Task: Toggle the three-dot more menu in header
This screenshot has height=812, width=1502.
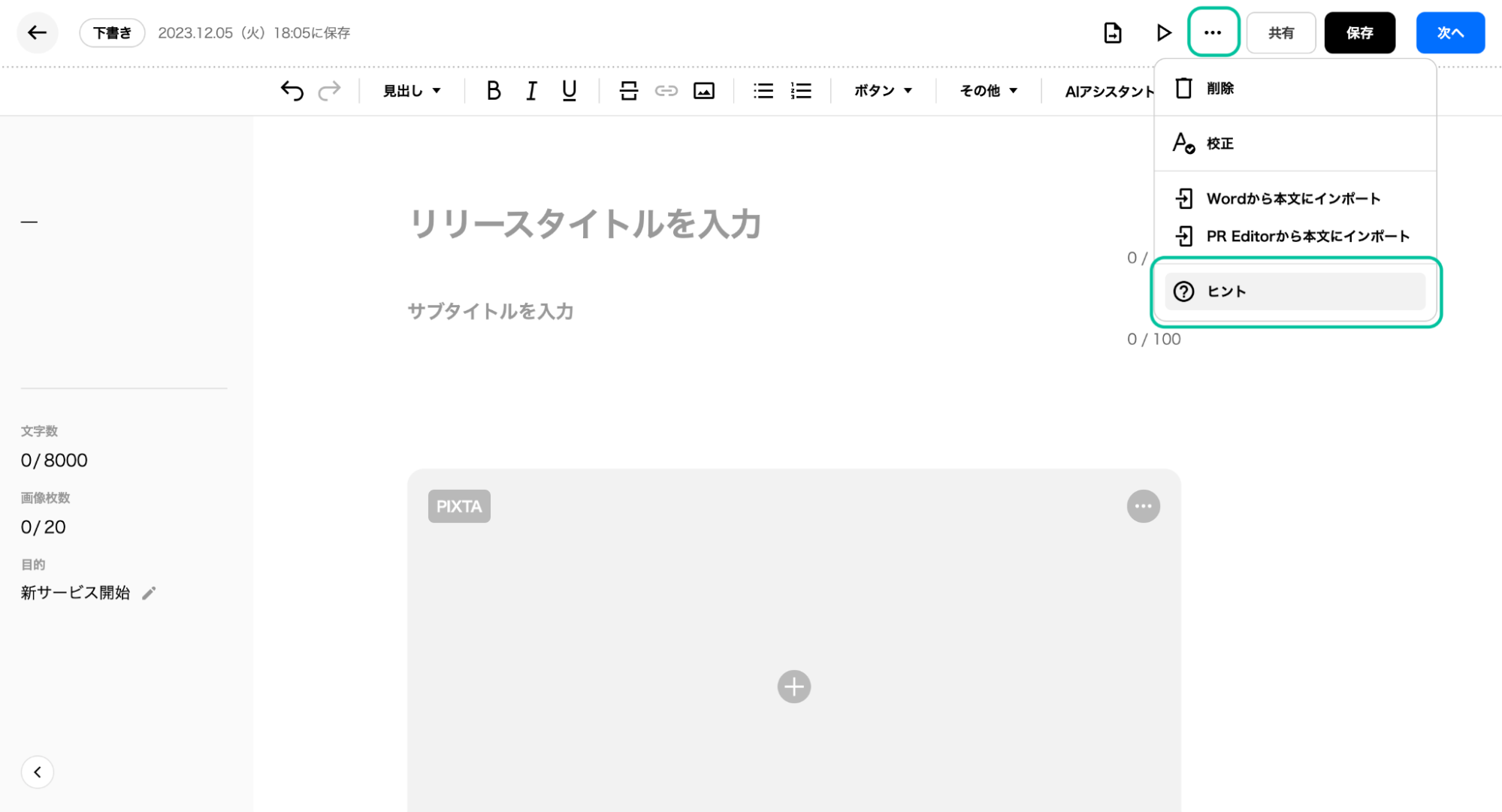Action: click(x=1213, y=32)
